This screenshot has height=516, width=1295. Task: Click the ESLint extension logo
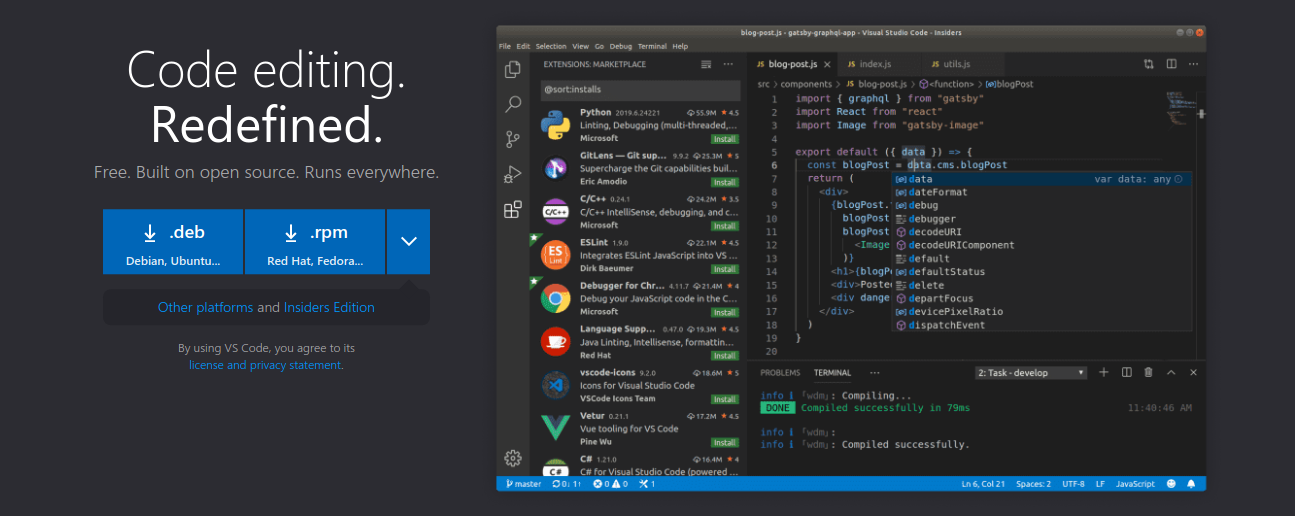[555, 255]
